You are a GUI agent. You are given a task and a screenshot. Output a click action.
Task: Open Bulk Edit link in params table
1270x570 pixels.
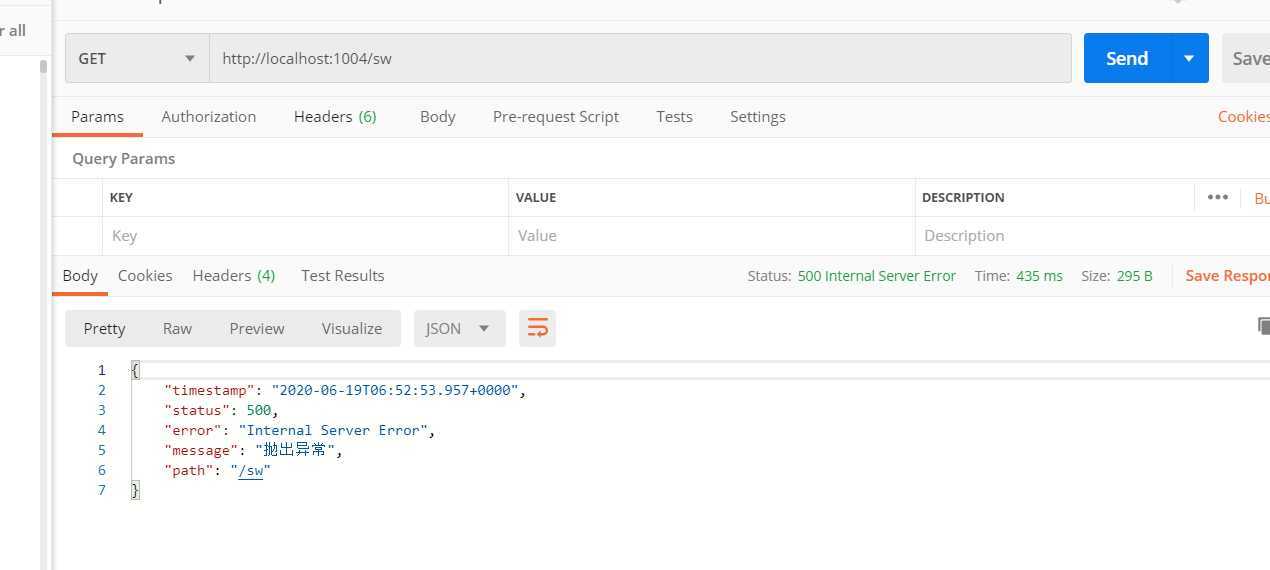coord(1261,198)
